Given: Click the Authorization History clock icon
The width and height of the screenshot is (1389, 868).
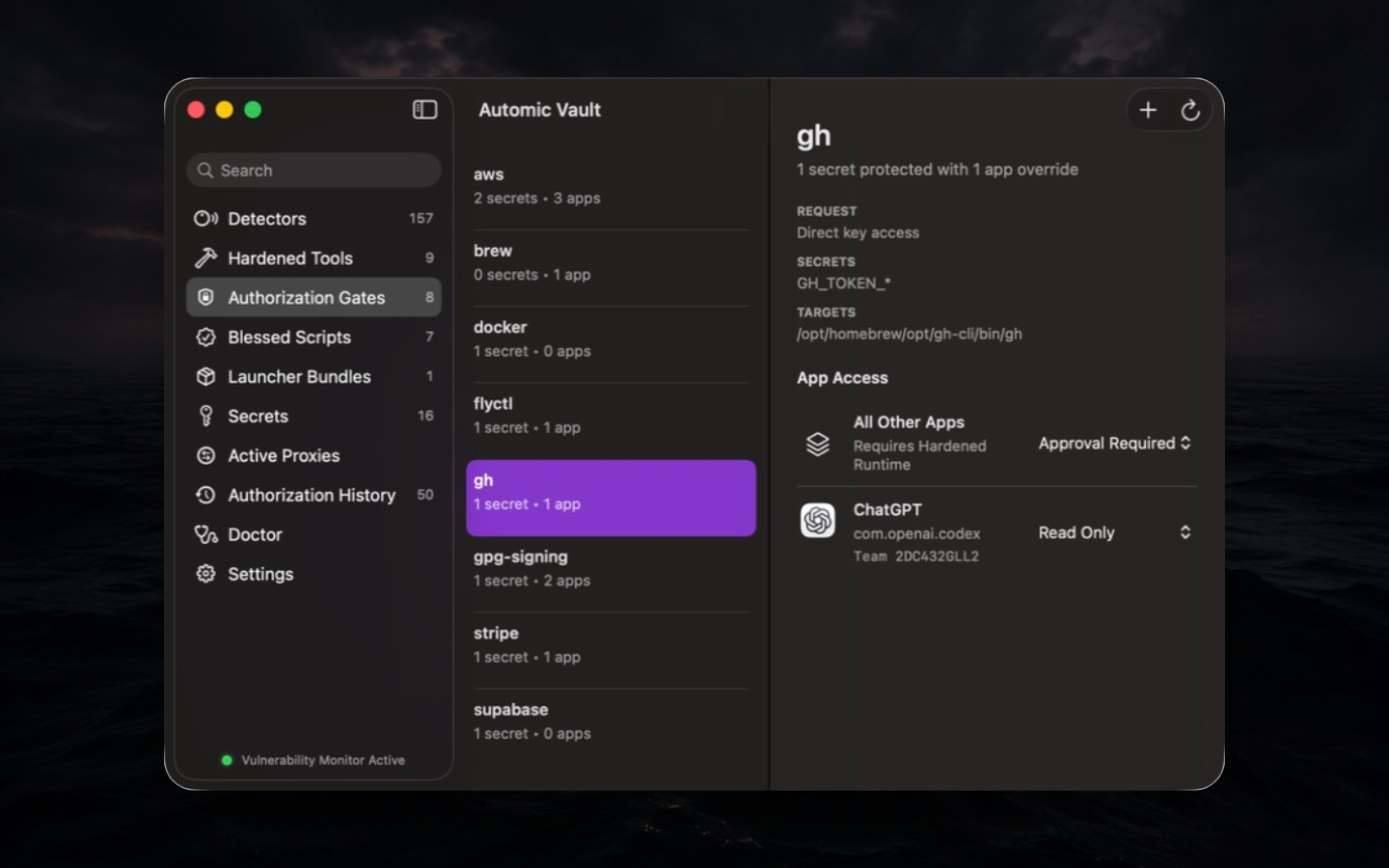Looking at the screenshot, I should pos(205,496).
